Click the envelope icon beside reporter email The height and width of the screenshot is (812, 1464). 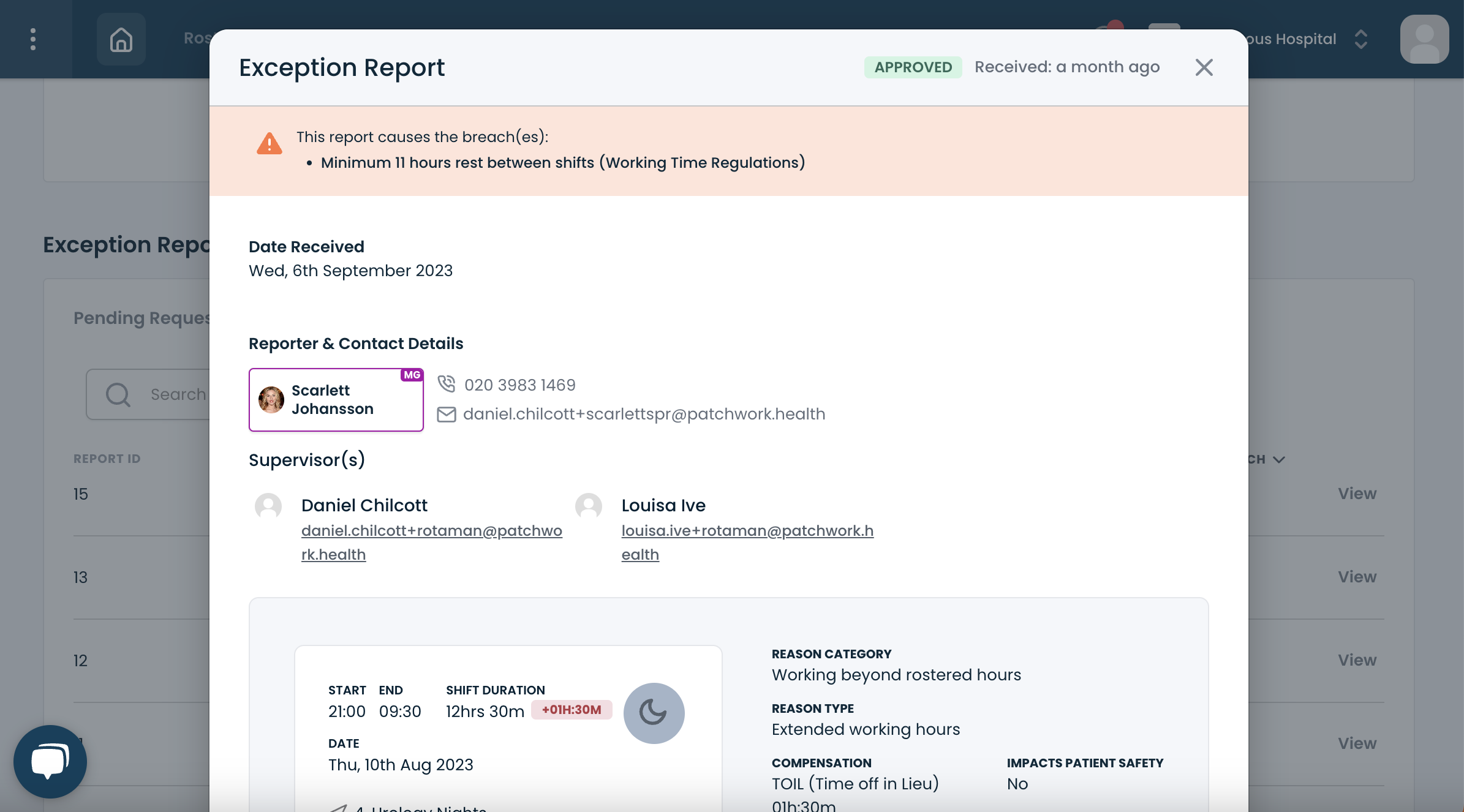click(446, 415)
